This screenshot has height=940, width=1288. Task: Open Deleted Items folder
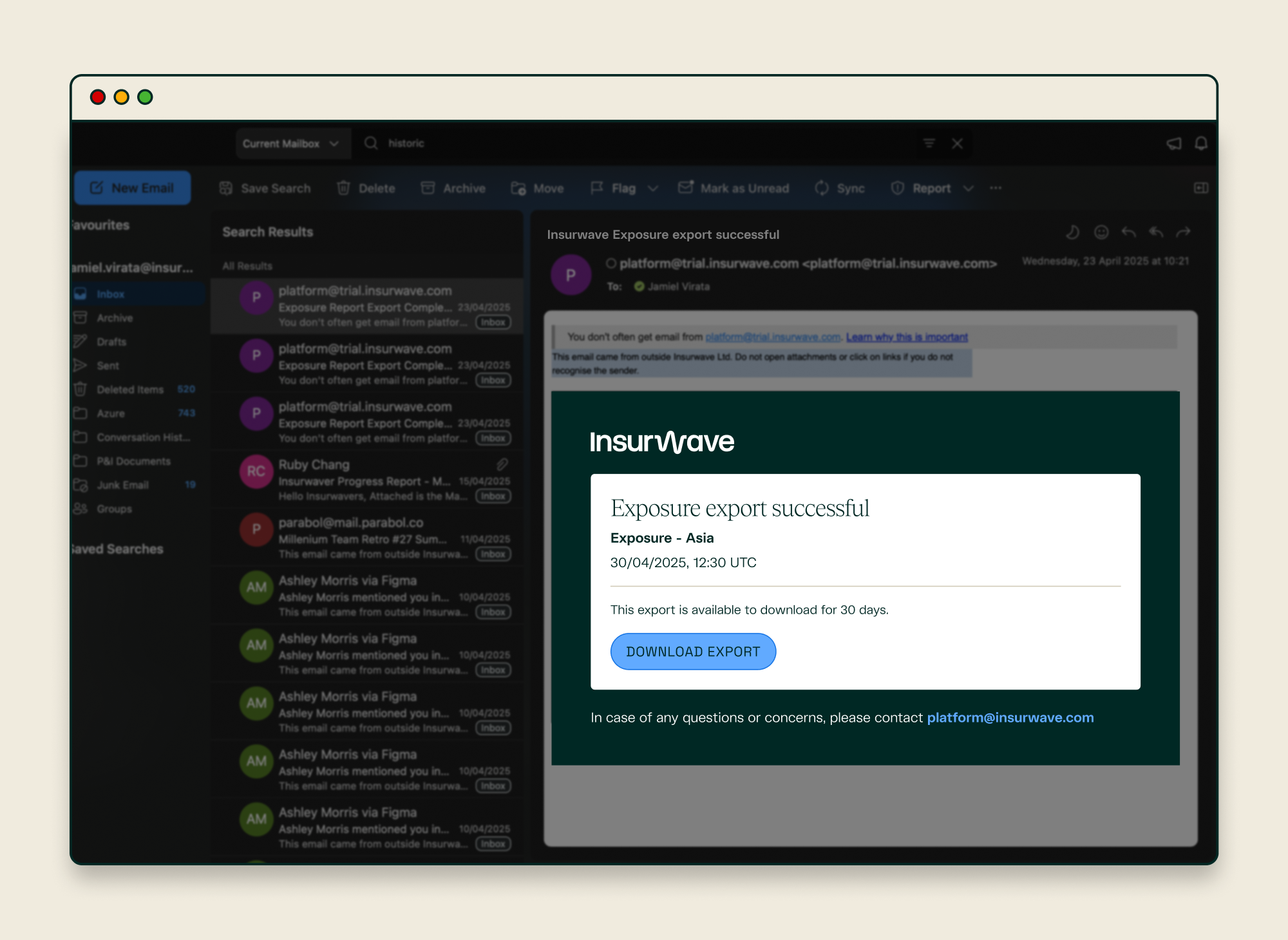tap(138, 389)
